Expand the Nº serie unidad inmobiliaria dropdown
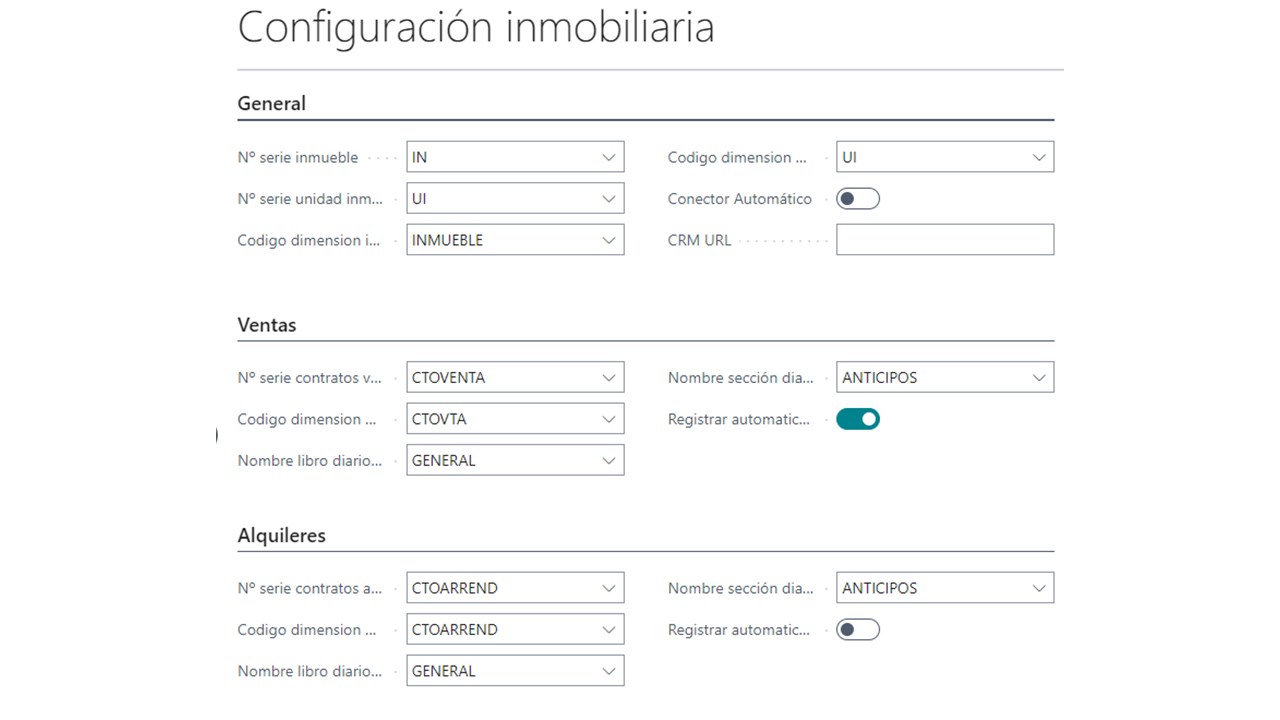Screen dimensions: 1280x720 coord(608,199)
